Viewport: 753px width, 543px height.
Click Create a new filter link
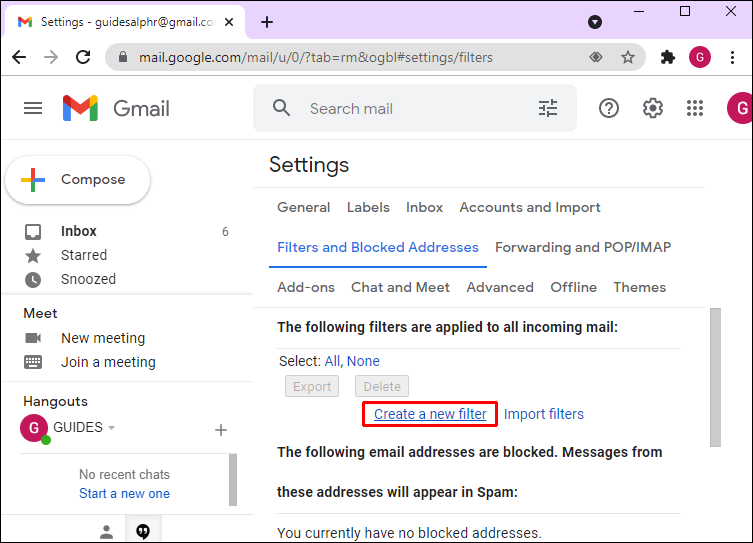pyautogui.click(x=430, y=414)
